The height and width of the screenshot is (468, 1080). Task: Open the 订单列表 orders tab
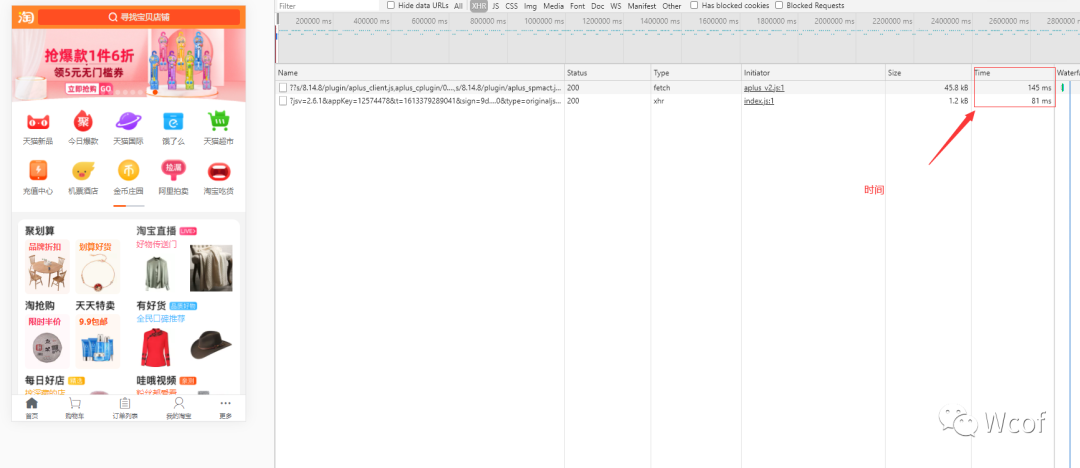pos(125,408)
